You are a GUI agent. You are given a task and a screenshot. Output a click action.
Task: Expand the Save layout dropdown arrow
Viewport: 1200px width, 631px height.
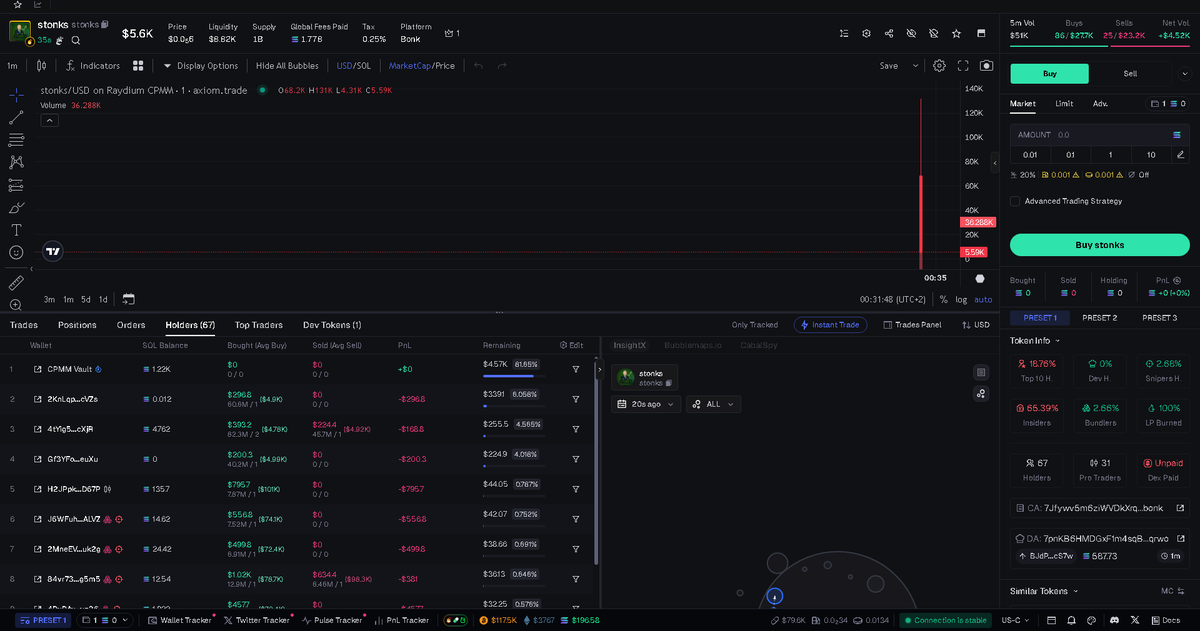click(915, 66)
